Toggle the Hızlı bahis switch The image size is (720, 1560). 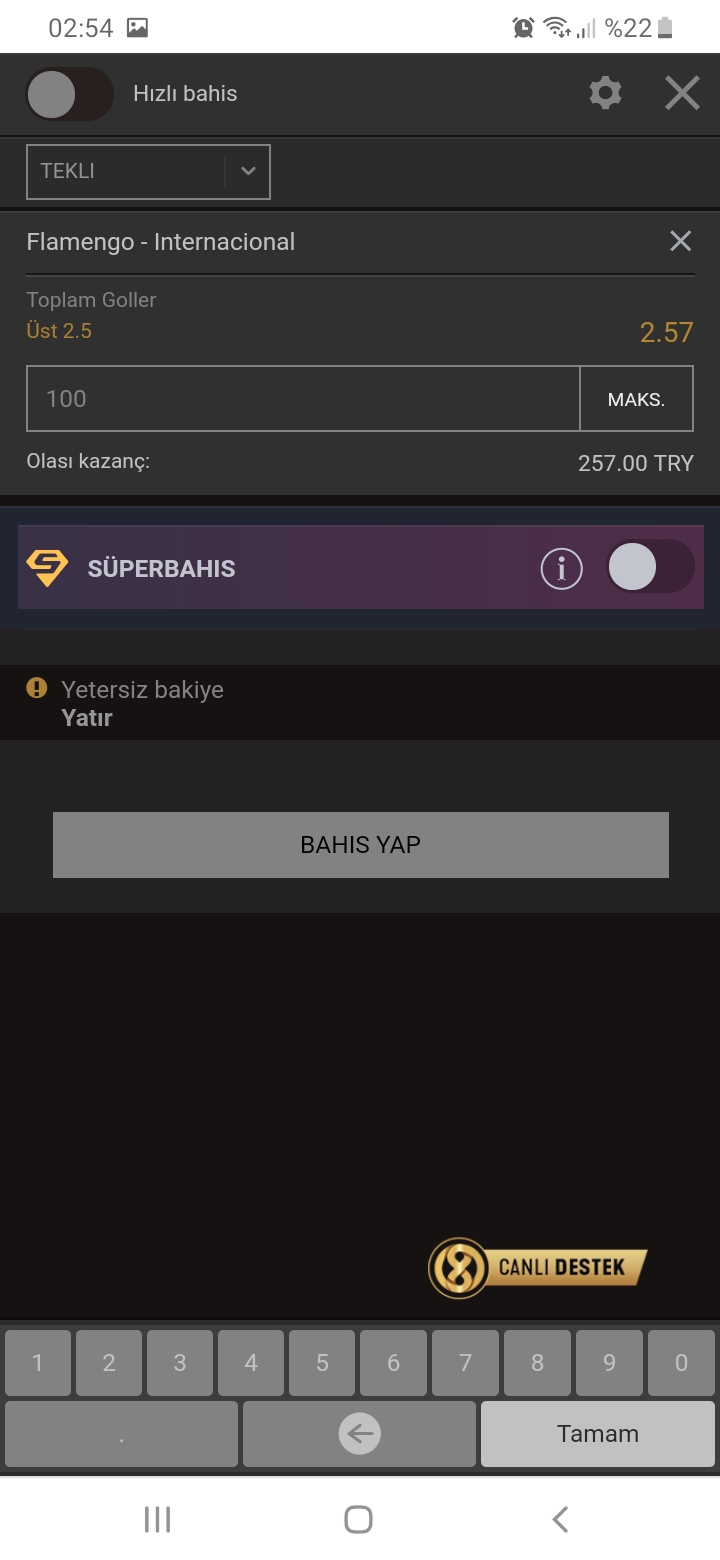[x=69, y=94]
